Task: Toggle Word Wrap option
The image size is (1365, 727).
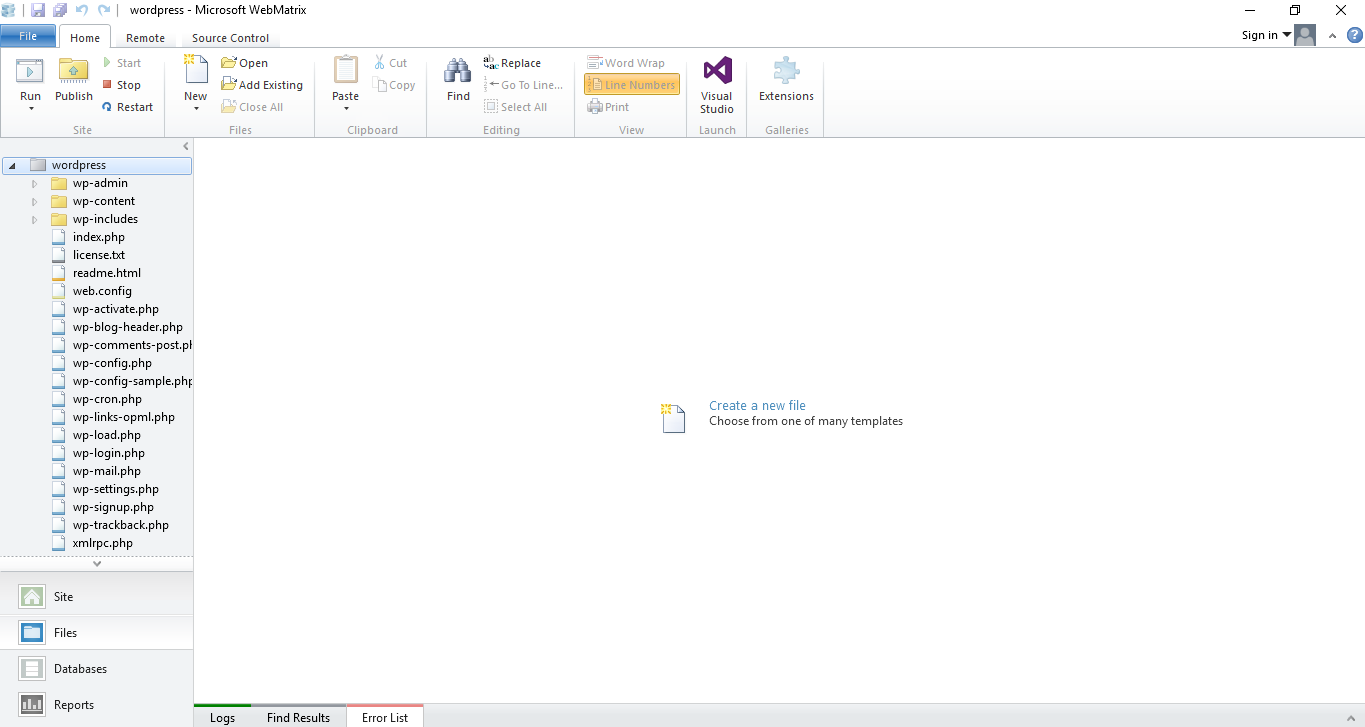Action: 627,63
